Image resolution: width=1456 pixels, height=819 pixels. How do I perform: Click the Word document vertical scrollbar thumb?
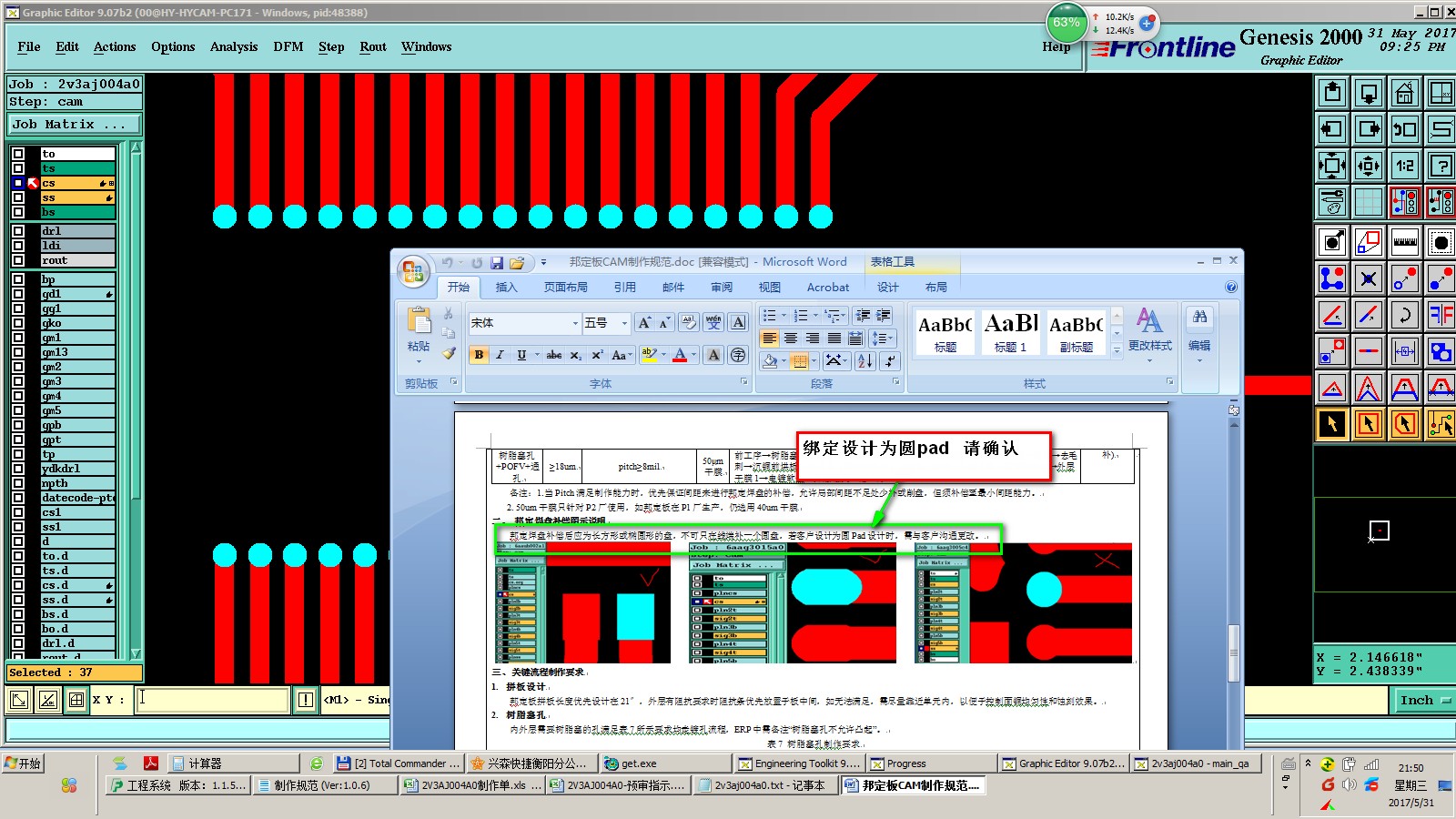tap(1233, 652)
